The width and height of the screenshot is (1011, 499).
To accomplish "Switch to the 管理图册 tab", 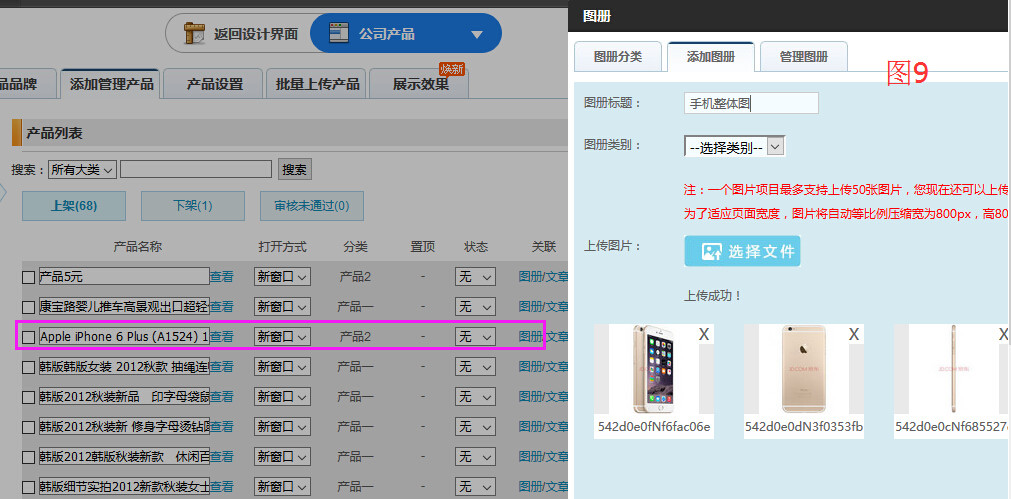I will pyautogui.click(x=803, y=57).
